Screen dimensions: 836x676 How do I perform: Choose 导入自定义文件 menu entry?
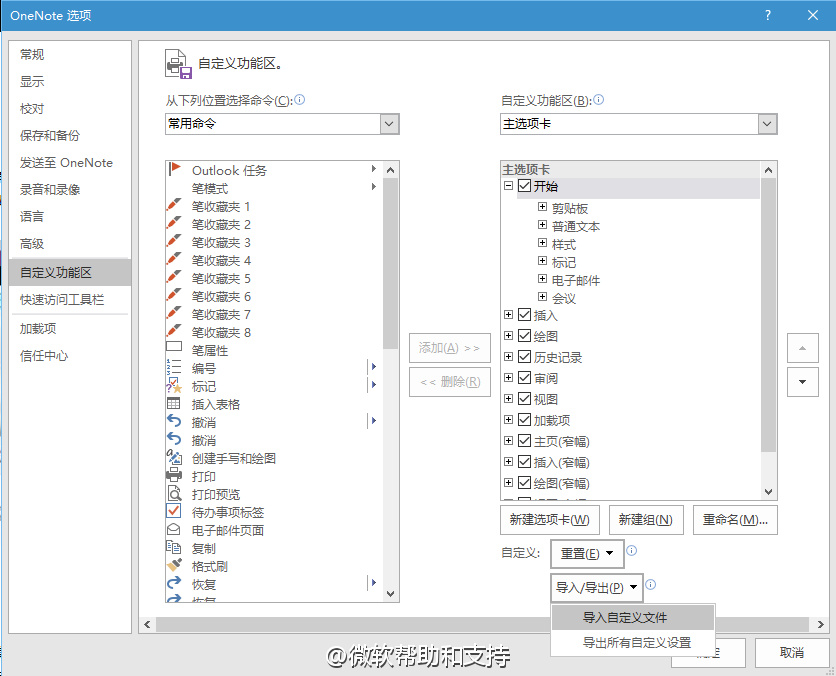coord(633,617)
